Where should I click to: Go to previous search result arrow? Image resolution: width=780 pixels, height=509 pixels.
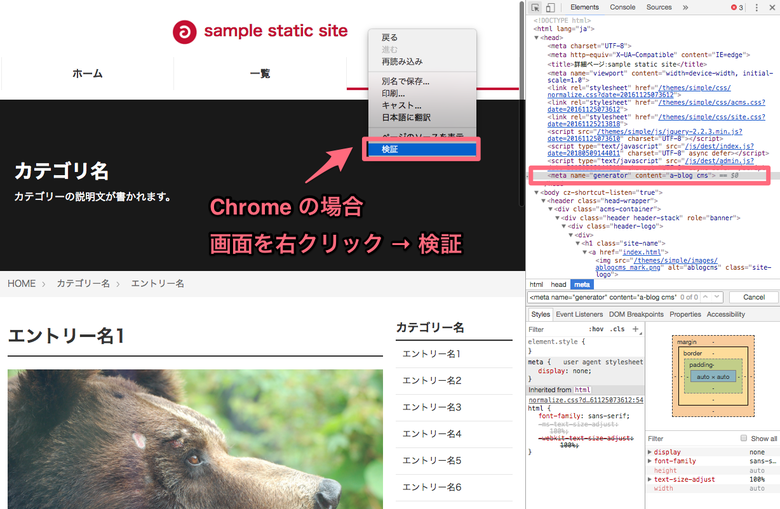(703, 297)
